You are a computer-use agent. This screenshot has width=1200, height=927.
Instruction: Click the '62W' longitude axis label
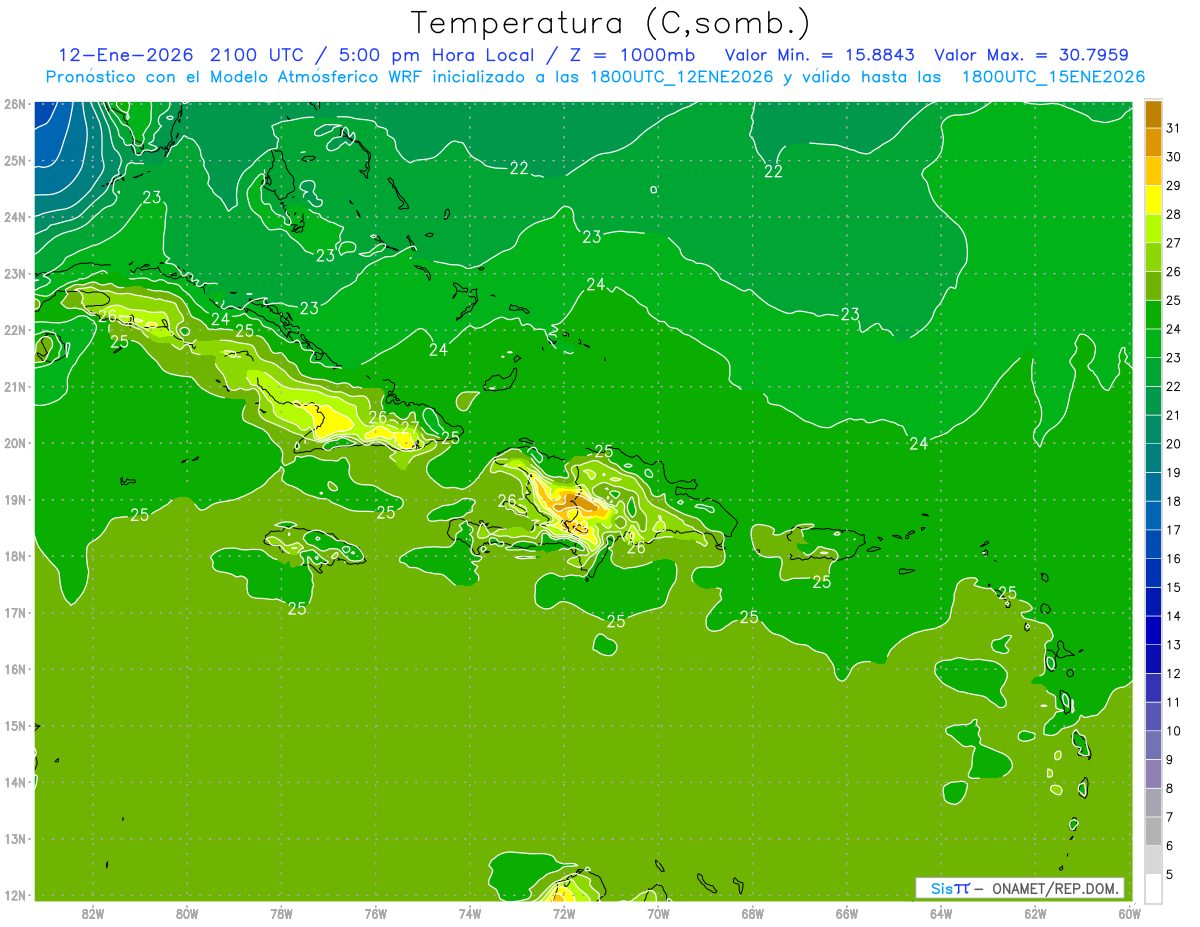click(x=1035, y=913)
